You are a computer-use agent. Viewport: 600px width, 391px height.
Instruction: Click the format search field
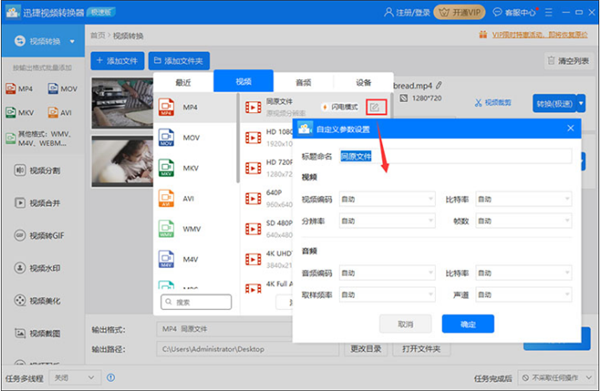point(196,302)
